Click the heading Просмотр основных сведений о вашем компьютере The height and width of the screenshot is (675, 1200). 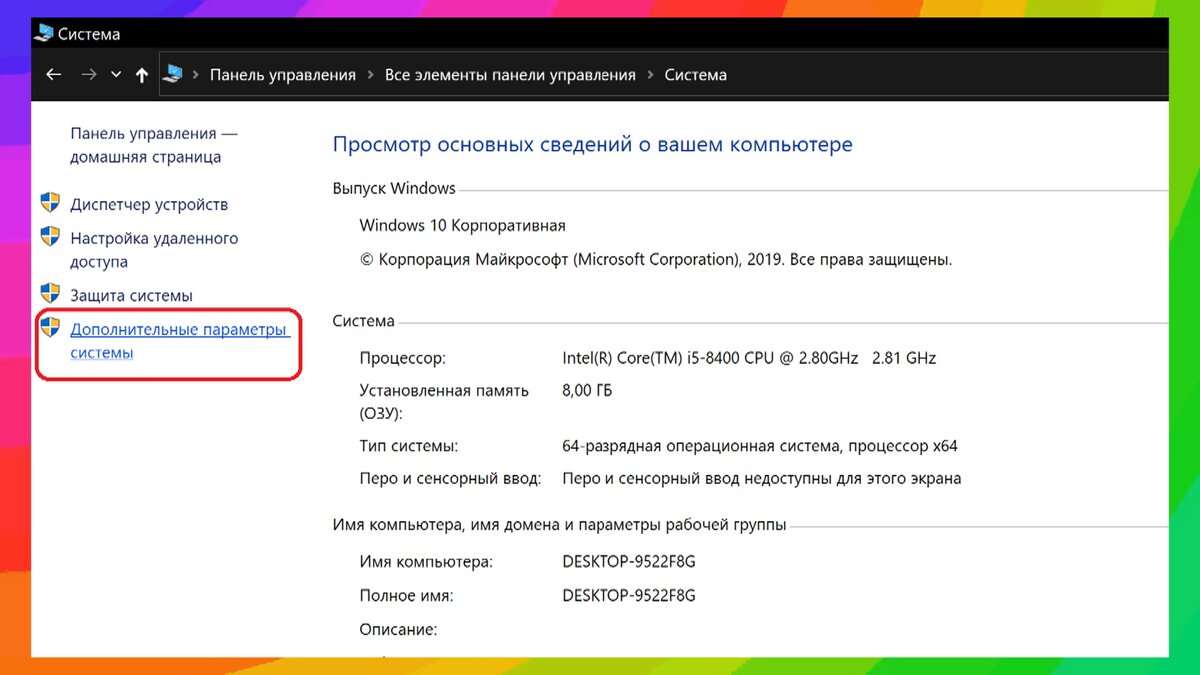point(592,144)
